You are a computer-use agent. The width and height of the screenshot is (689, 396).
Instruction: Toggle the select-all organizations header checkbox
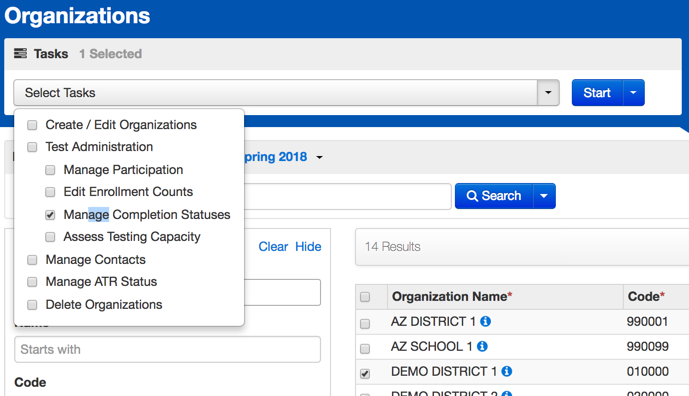click(365, 297)
